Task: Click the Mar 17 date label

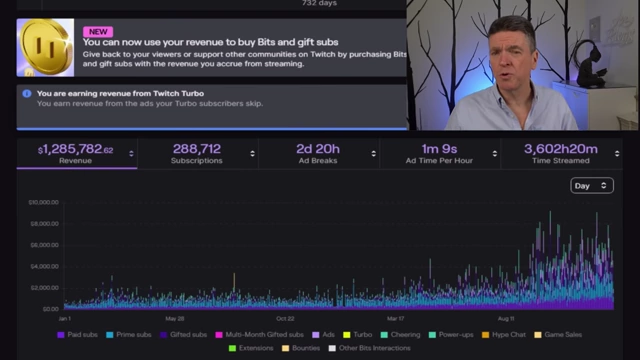Action: [x=396, y=318]
